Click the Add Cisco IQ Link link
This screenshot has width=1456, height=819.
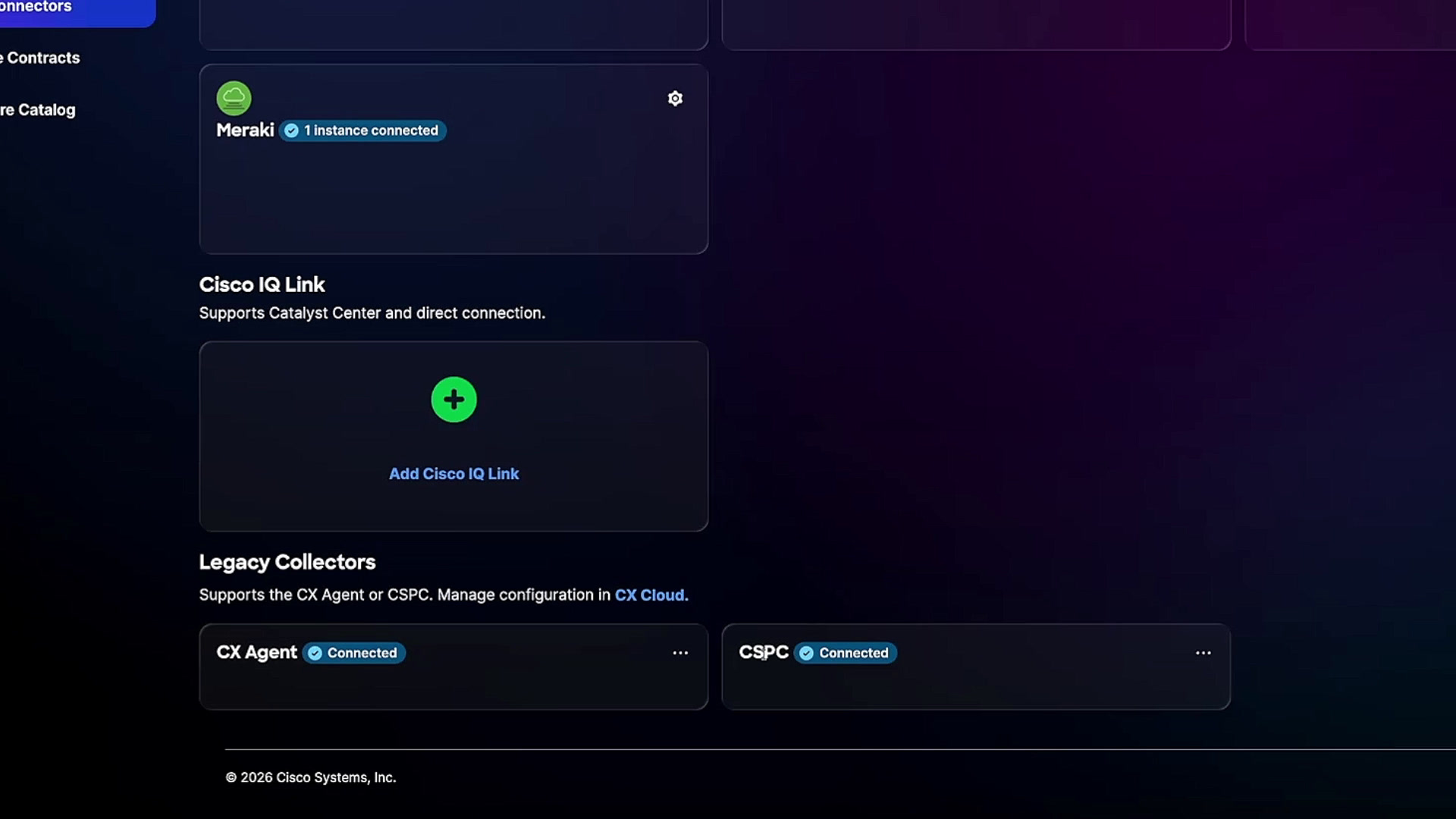tap(453, 474)
